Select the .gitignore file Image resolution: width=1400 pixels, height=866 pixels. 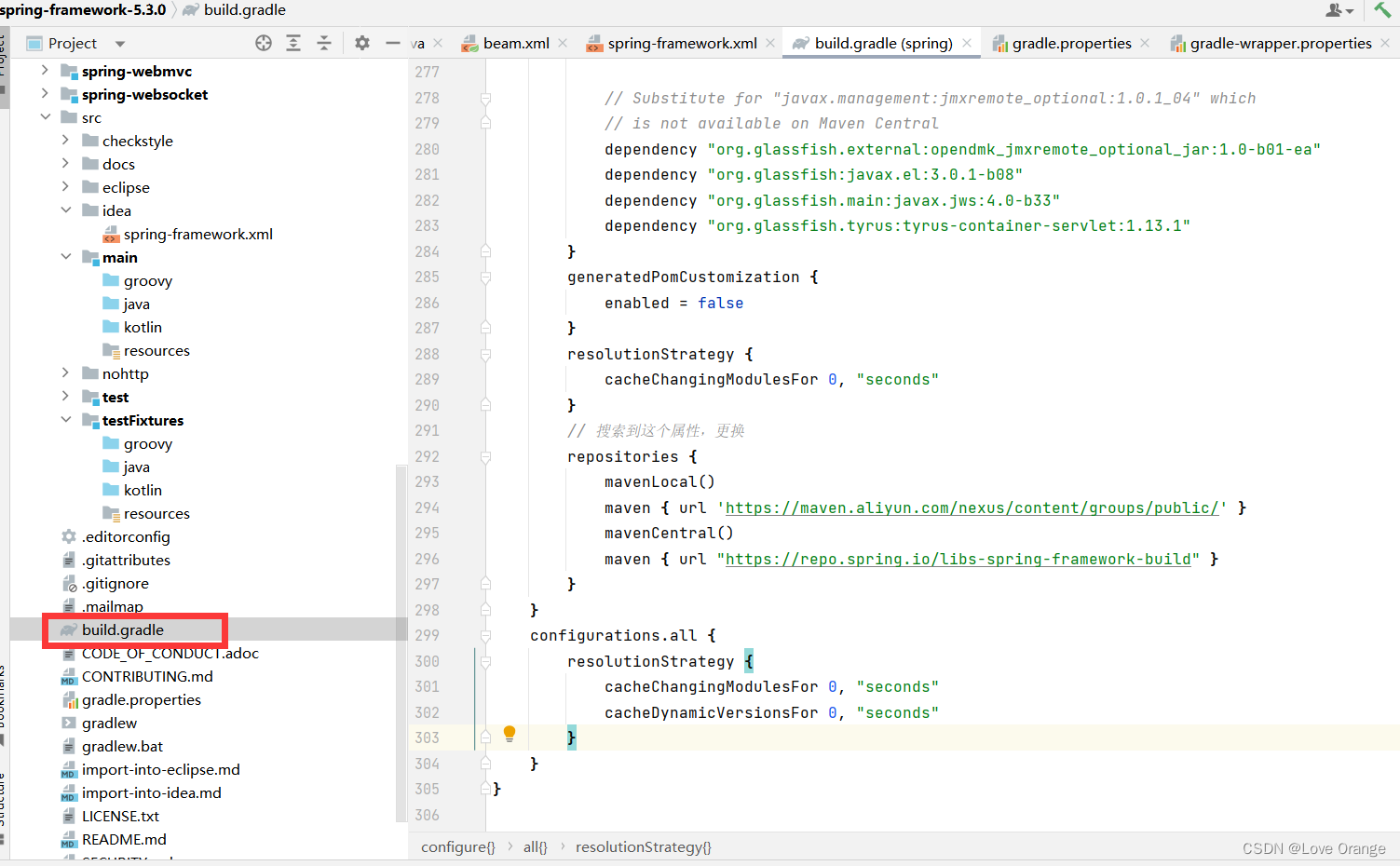click(116, 583)
